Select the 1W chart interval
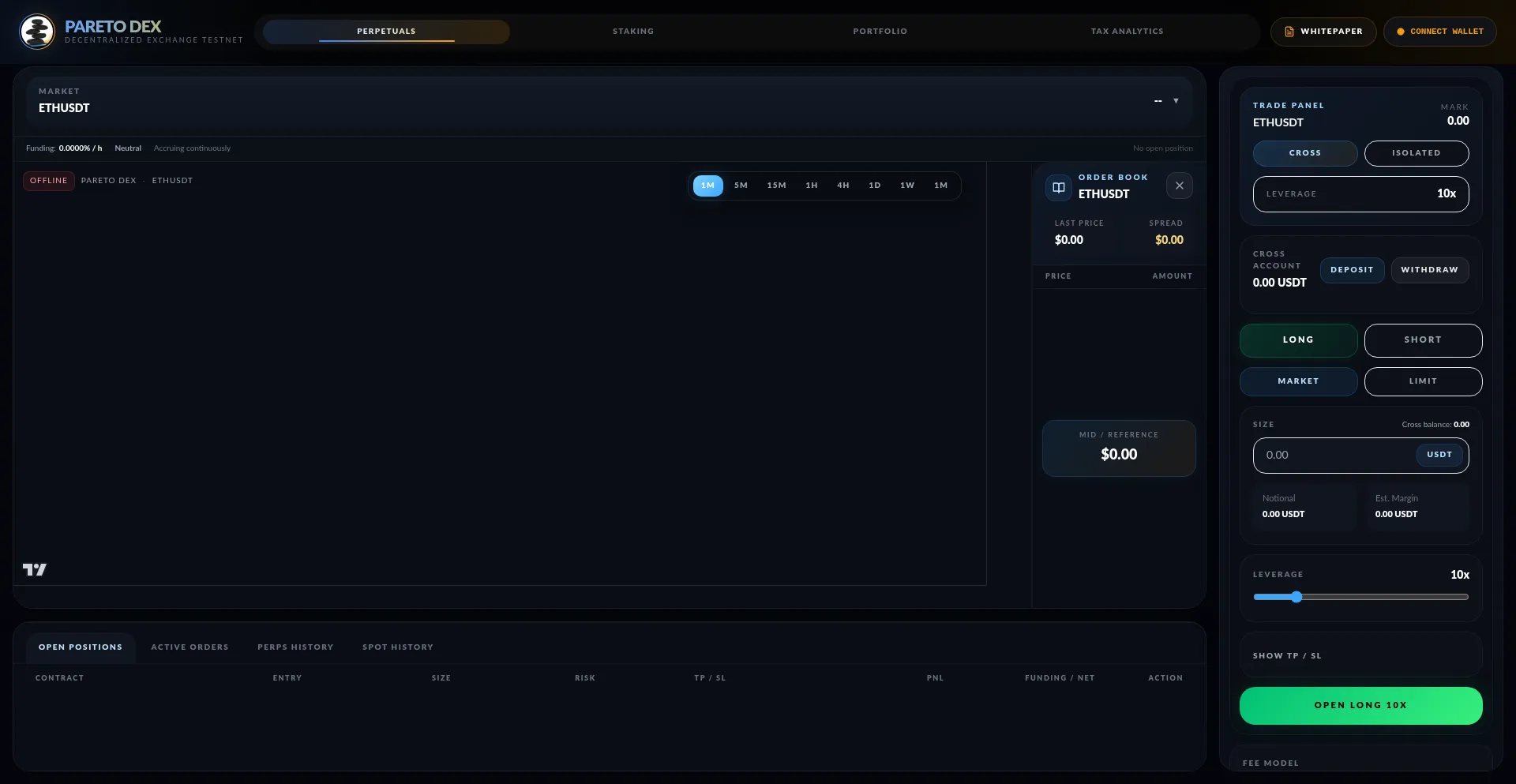This screenshot has width=1516, height=784. point(907,186)
